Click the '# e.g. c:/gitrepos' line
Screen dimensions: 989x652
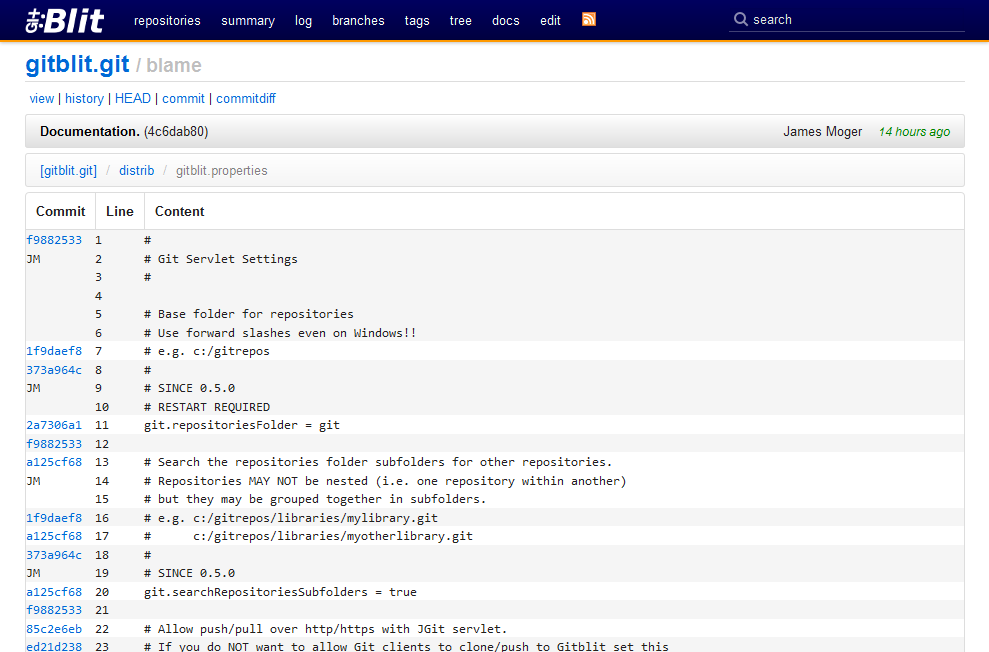pyautogui.click(x=207, y=351)
